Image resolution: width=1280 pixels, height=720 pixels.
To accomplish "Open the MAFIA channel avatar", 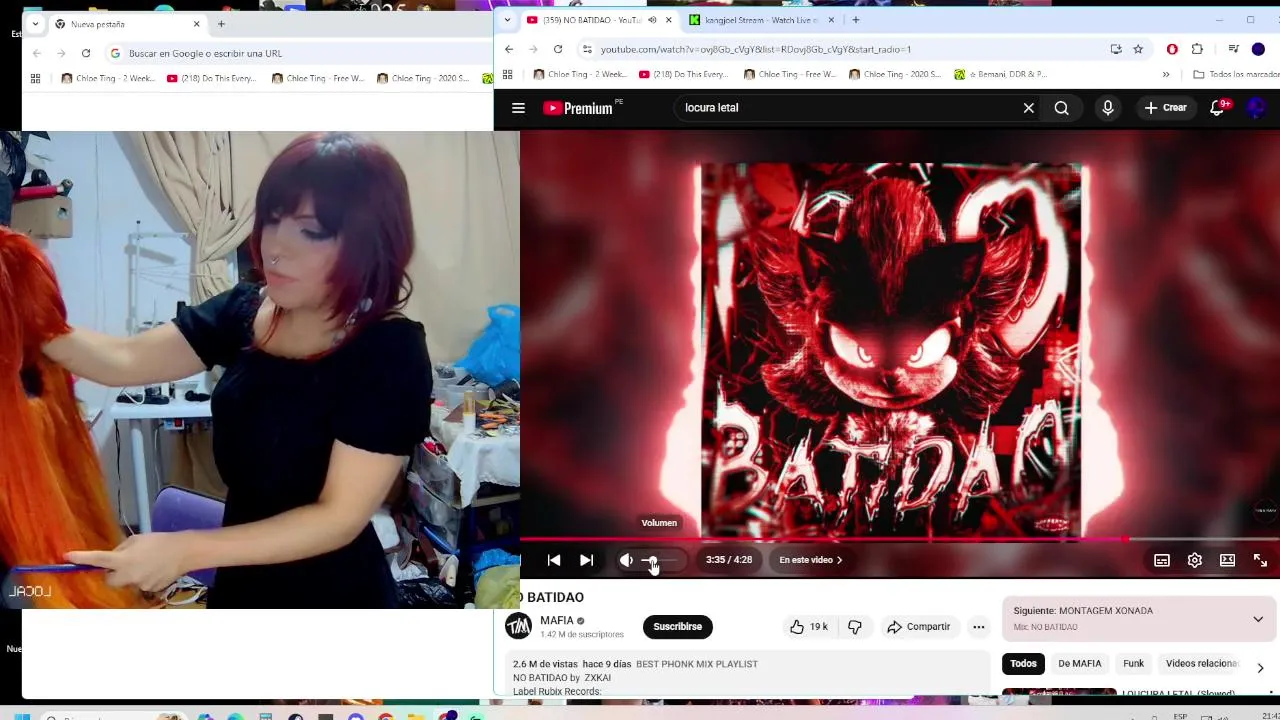I will point(518,626).
